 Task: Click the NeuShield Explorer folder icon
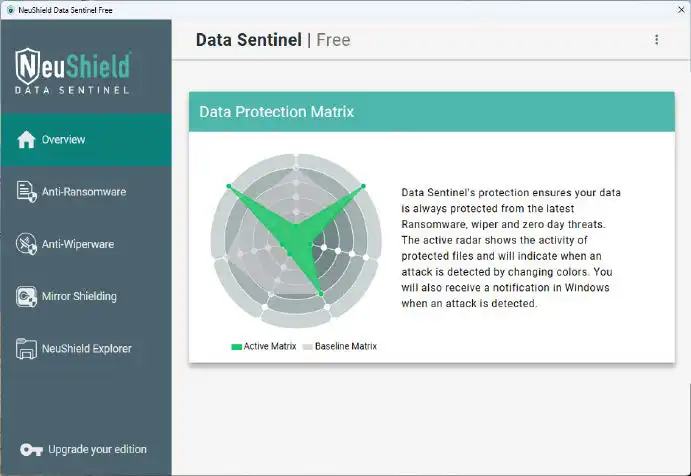coord(26,349)
